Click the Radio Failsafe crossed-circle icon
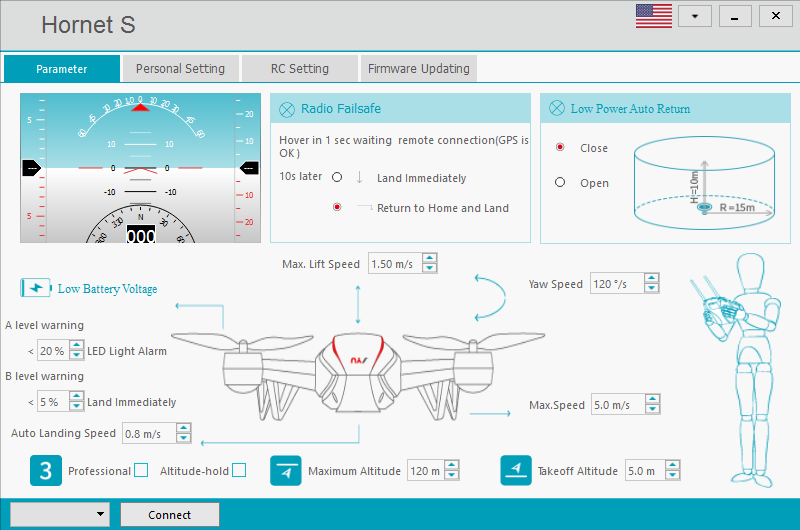800x530 pixels. click(286, 109)
